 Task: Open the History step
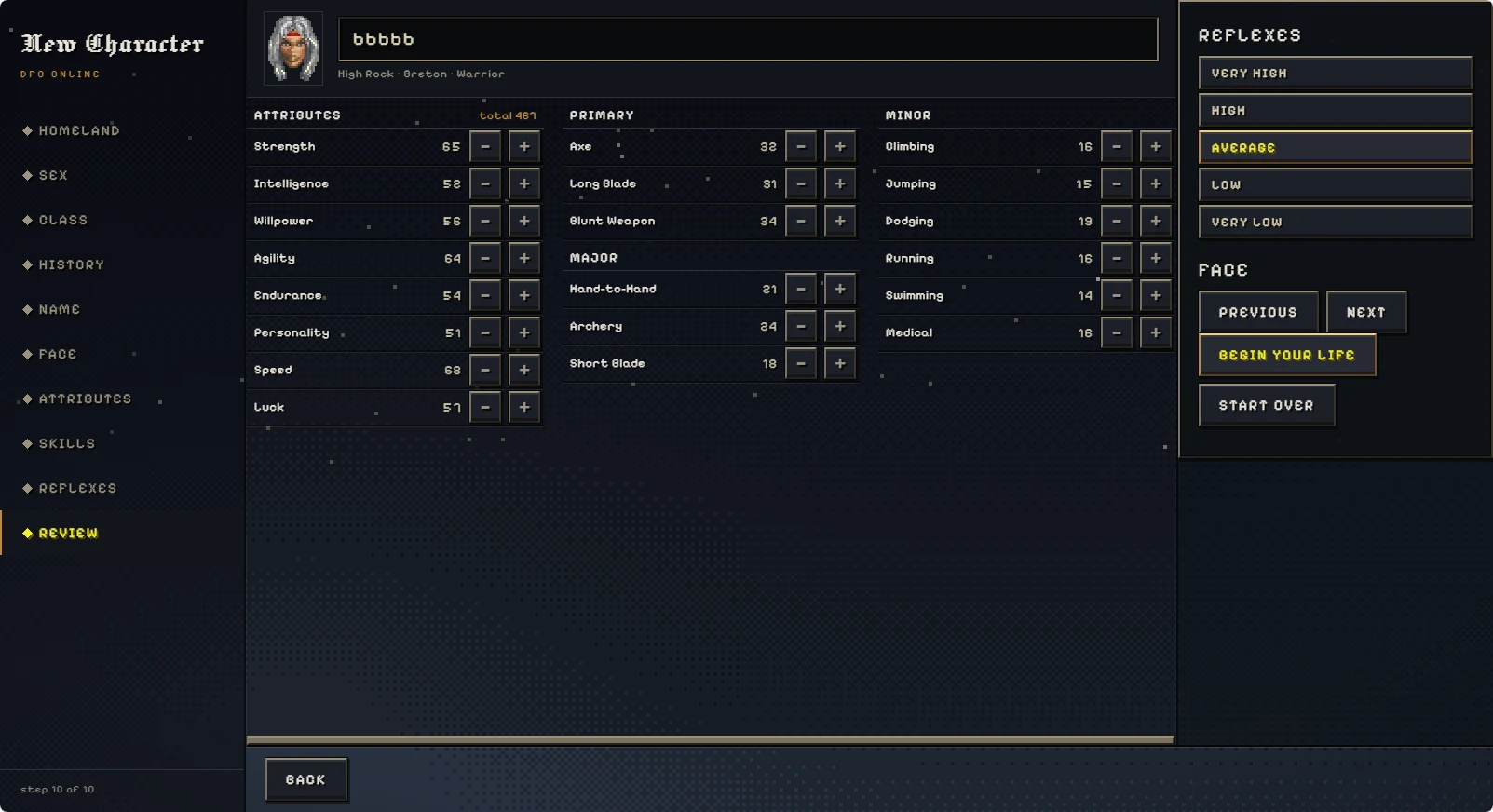[x=122, y=264]
